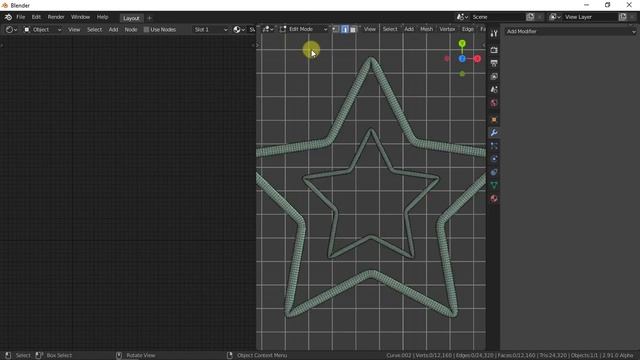Open the Object Data mesh properties tab
Image resolution: width=640 pixels, height=360 pixels.
pos(494,185)
